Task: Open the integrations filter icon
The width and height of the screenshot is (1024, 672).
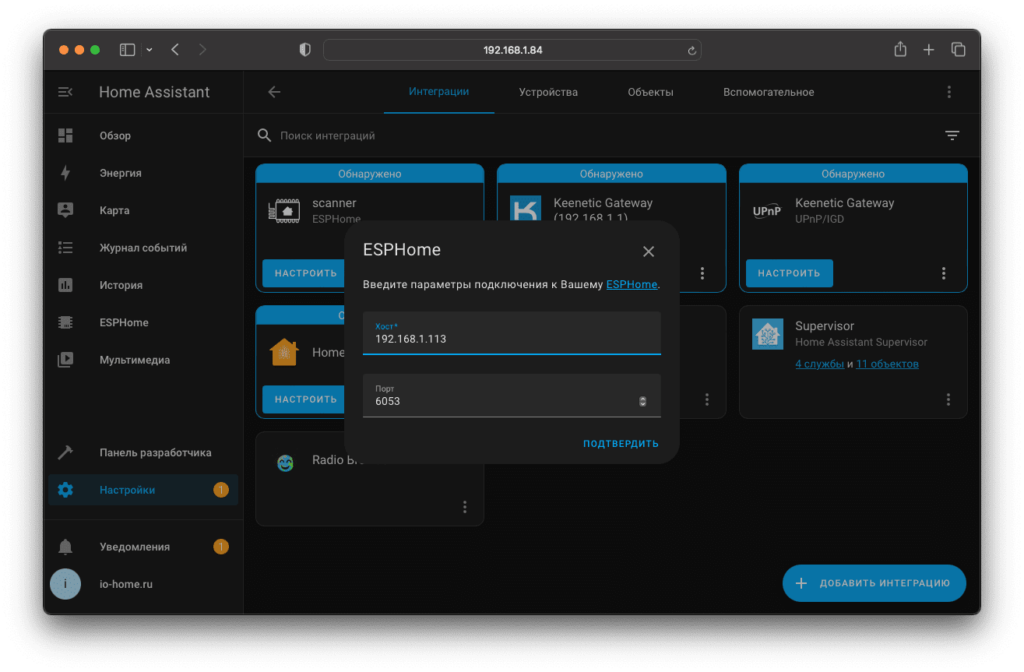Action: [x=952, y=135]
